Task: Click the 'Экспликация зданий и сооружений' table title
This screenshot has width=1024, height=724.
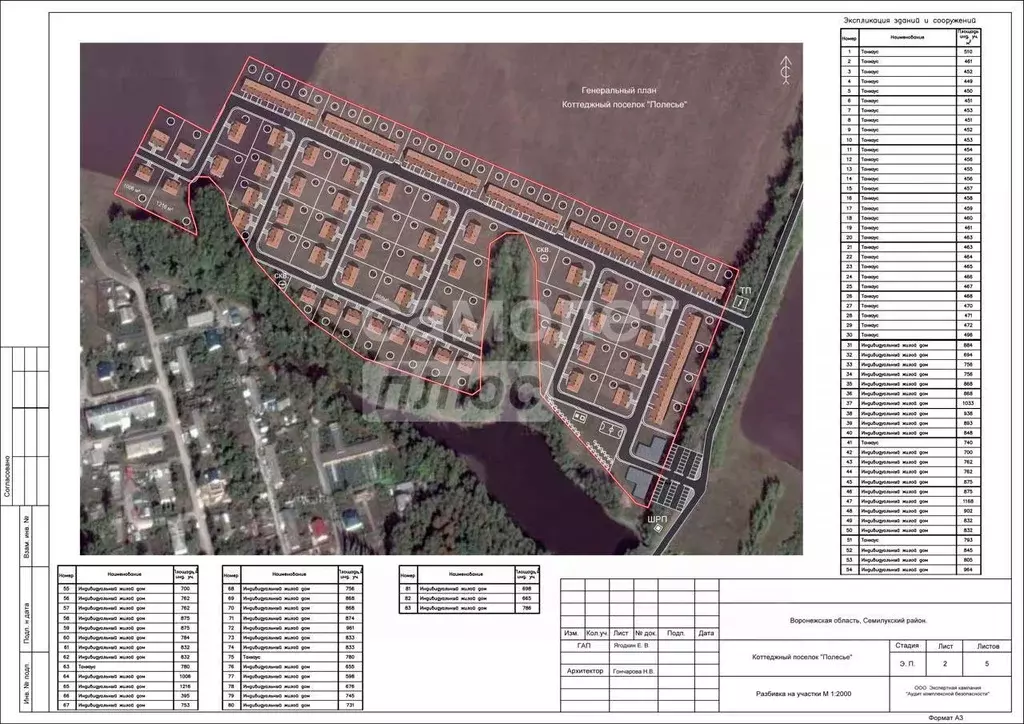Action: point(908,21)
